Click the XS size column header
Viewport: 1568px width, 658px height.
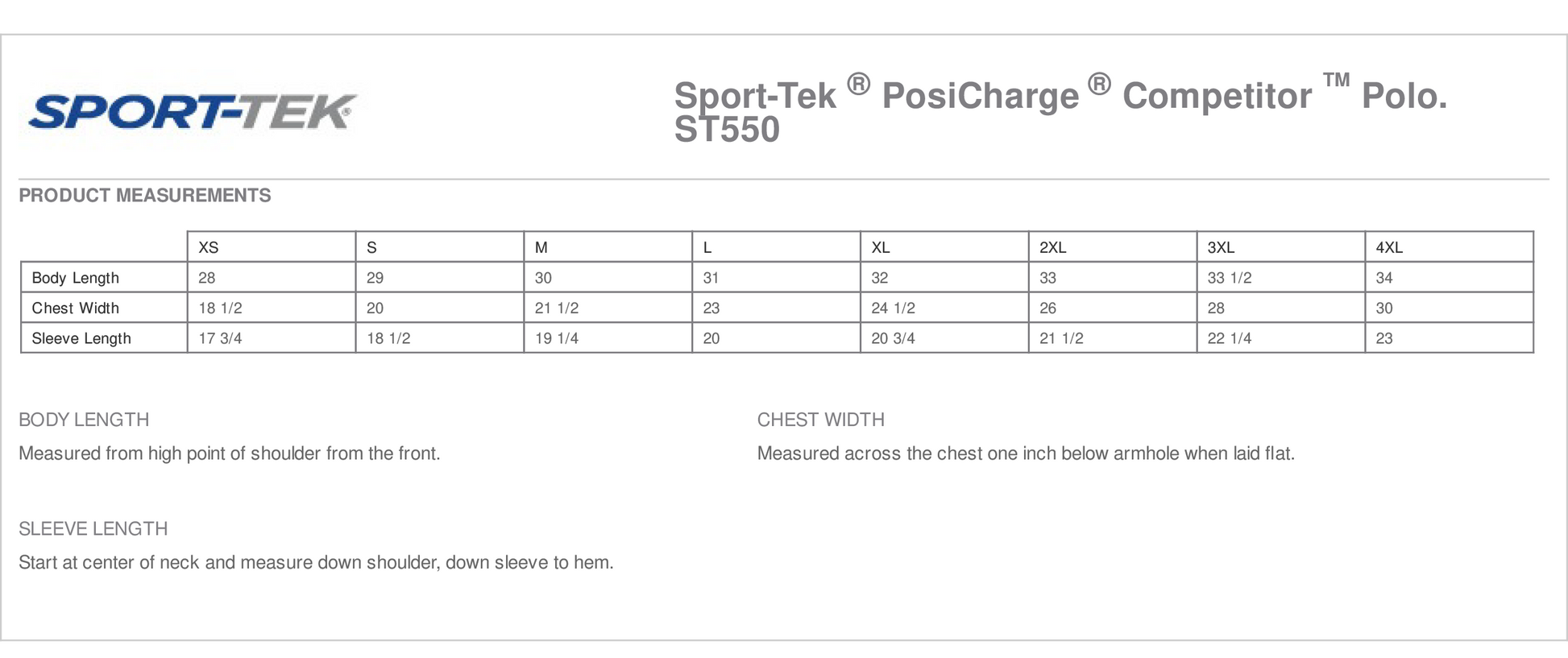point(209,247)
